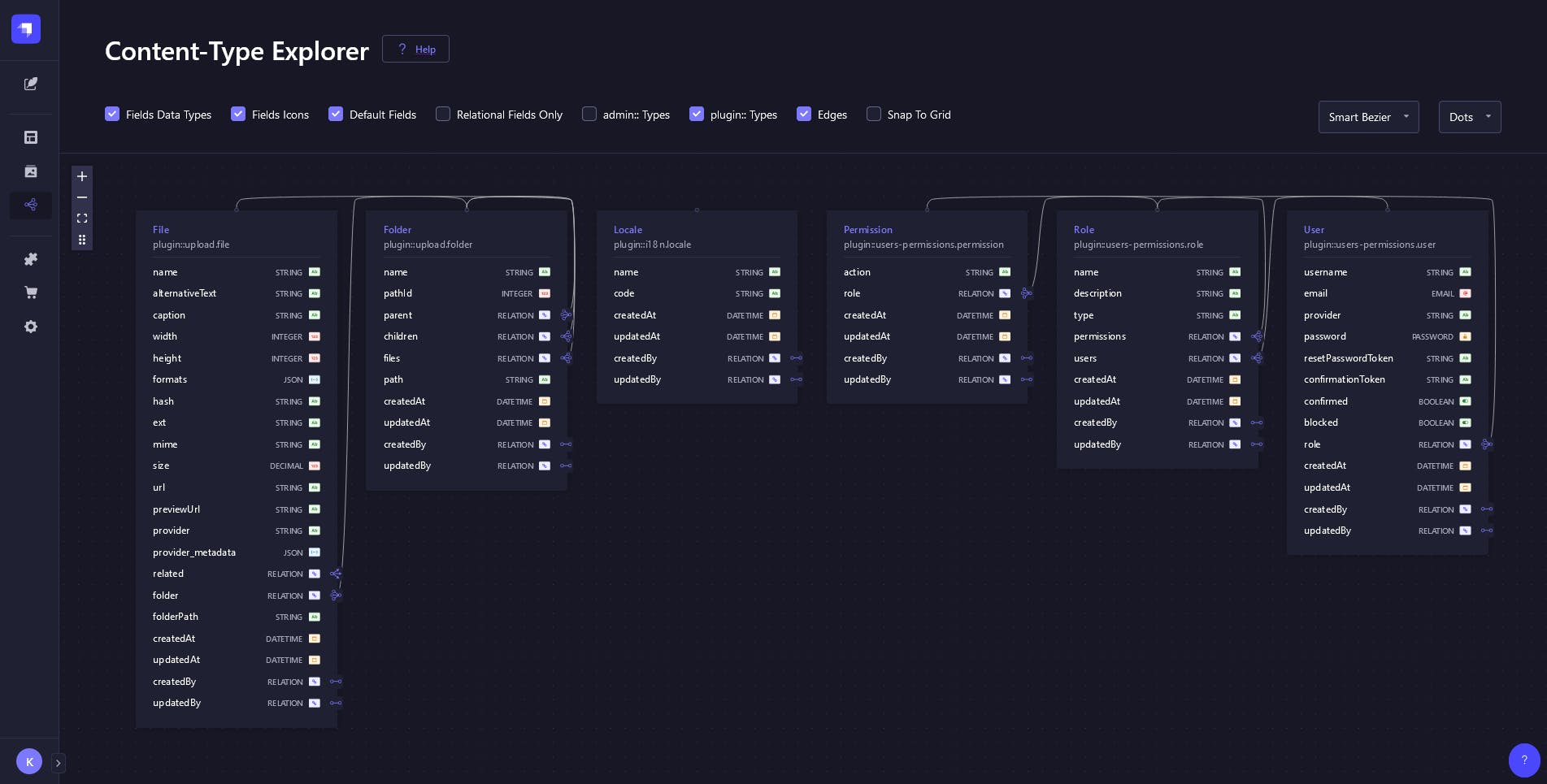Select the highlighted Content-Type Explorer share icon

tap(30, 206)
